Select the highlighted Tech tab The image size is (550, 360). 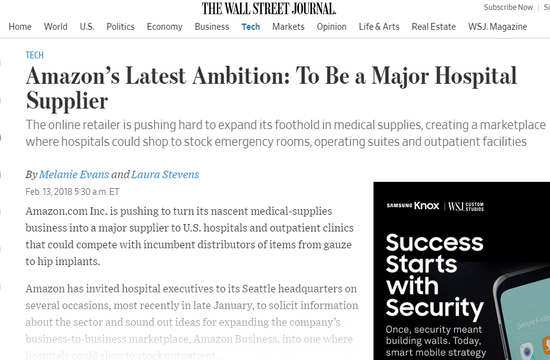[251, 27]
